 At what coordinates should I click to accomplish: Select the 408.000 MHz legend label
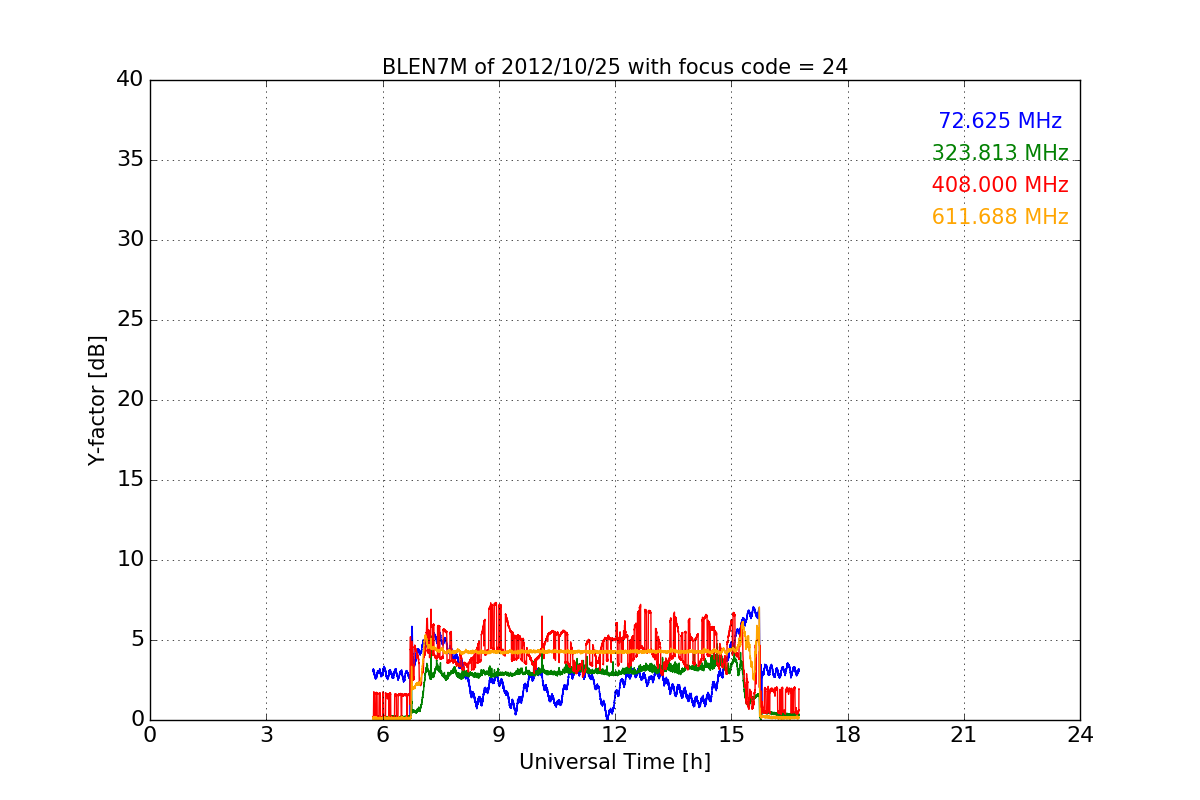coord(1000,185)
